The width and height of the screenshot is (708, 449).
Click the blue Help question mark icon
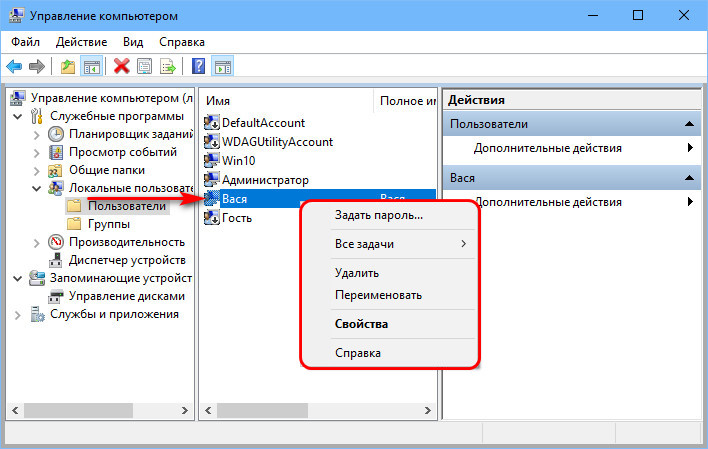click(198, 67)
